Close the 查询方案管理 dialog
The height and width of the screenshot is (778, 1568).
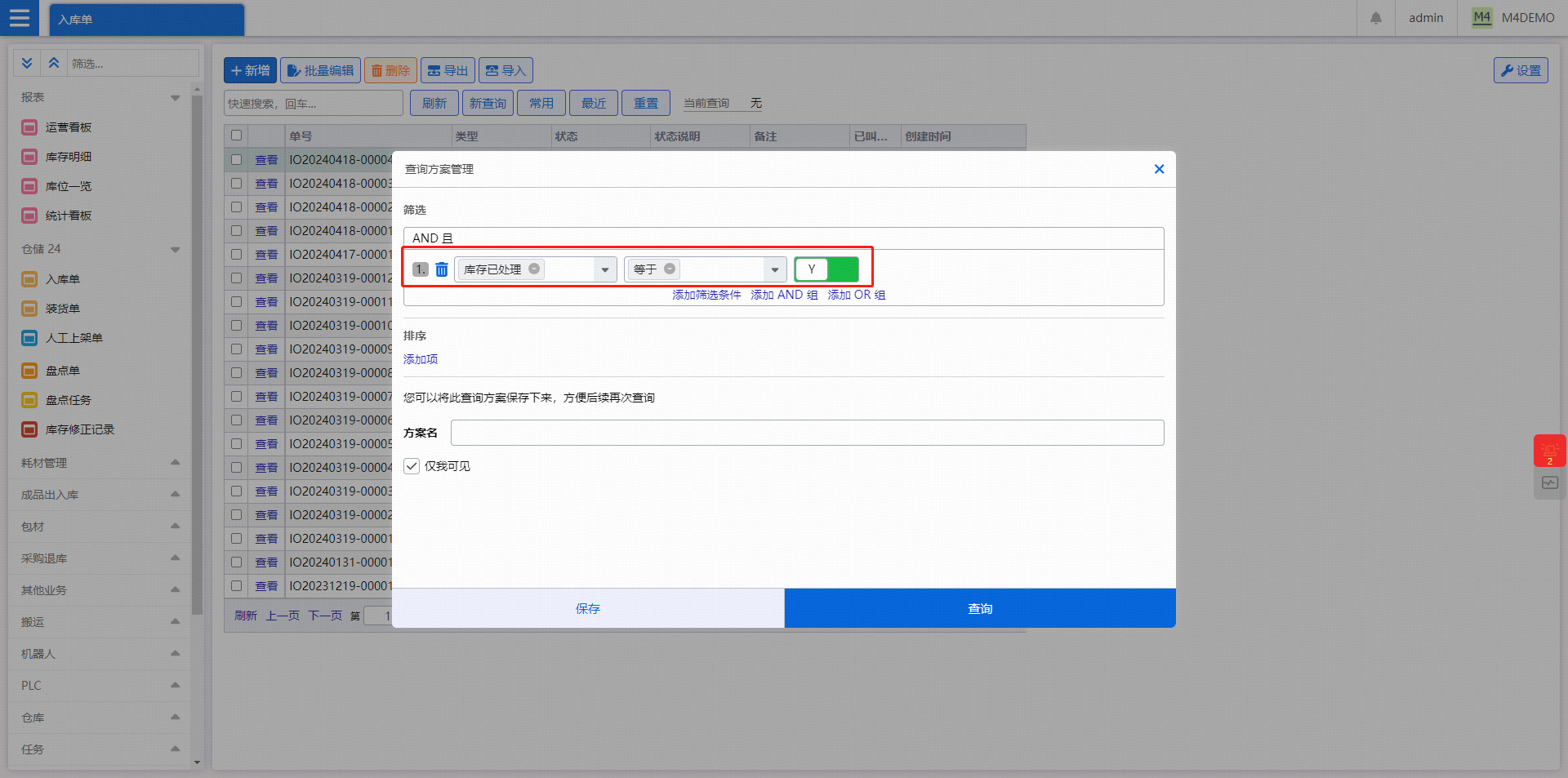1159,169
